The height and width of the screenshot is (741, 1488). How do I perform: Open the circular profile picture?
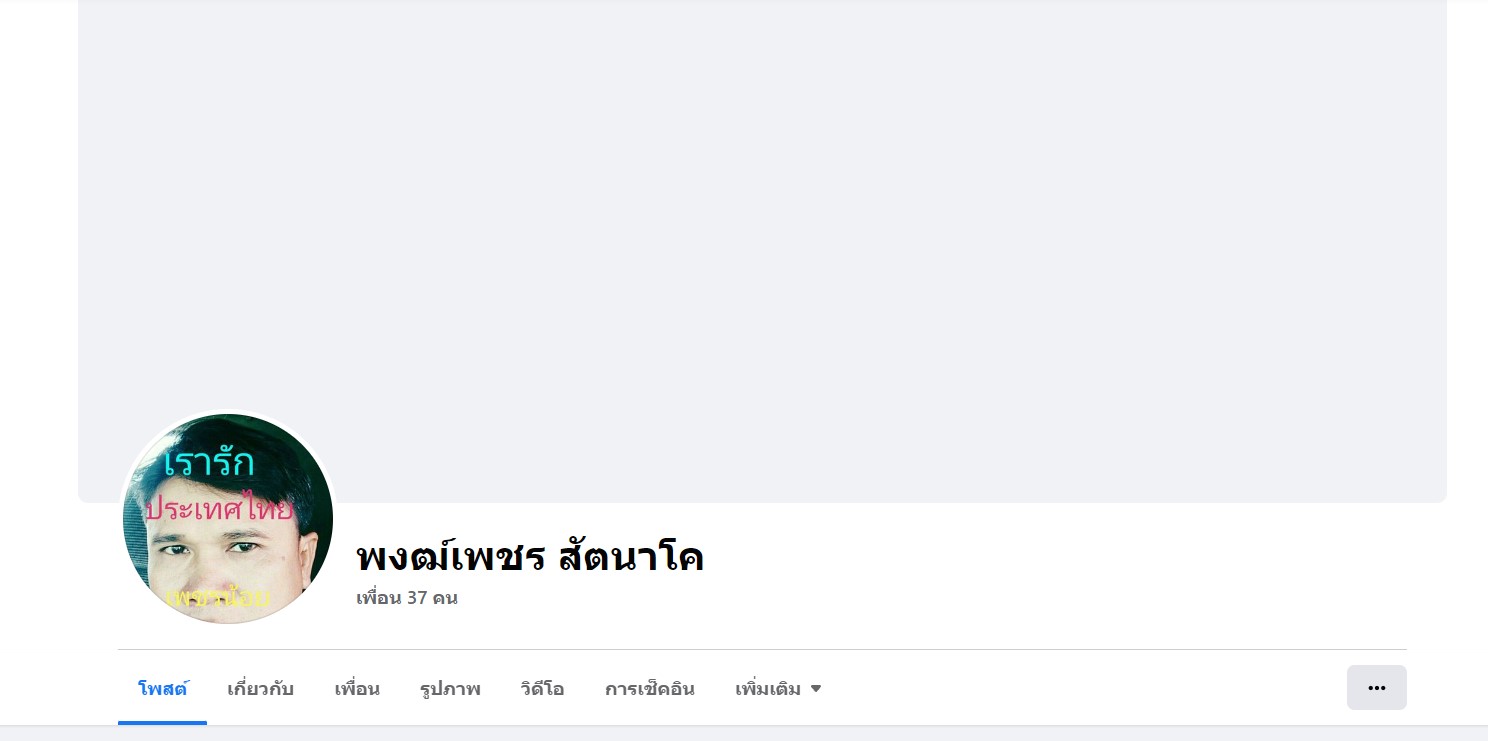point(228,519)
